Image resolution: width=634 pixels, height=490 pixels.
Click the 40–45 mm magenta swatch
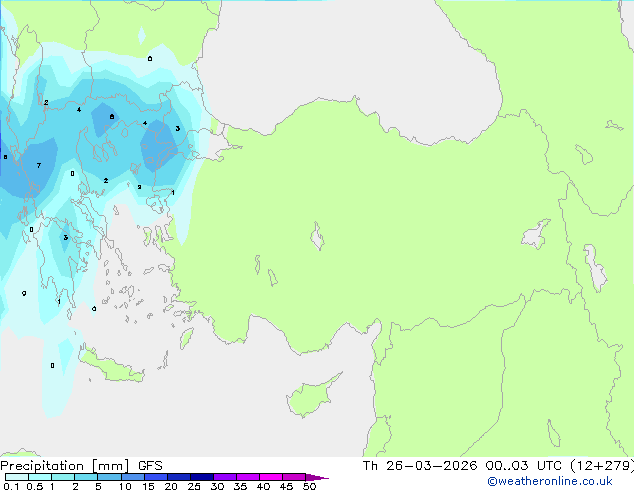[x=271, y=477]
